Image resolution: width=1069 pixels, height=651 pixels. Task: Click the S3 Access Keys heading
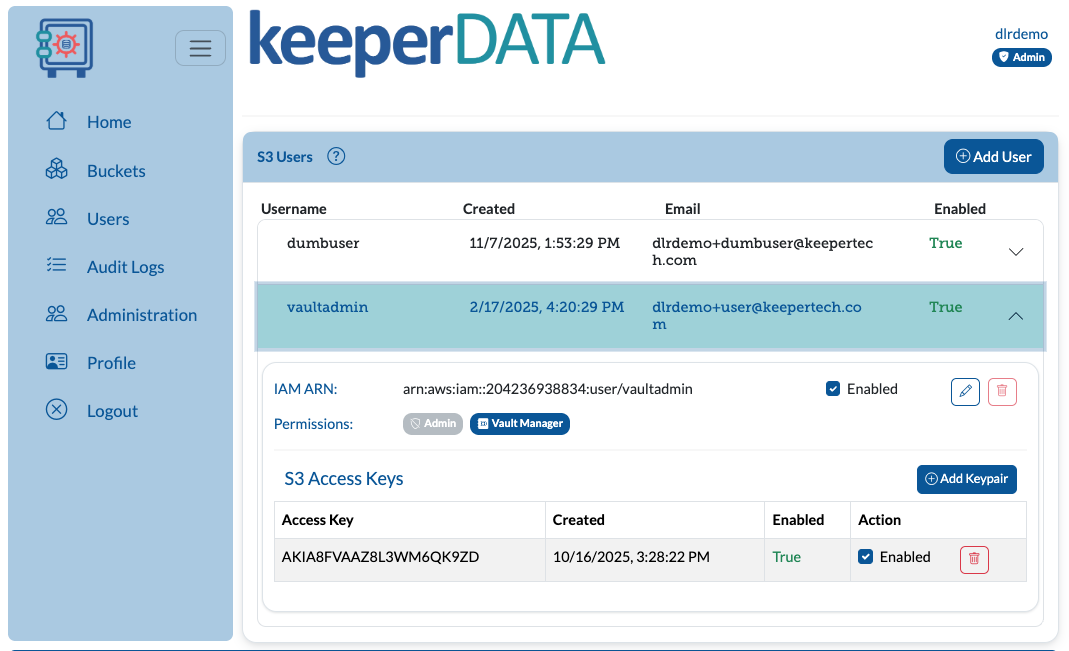coord(344,479)
